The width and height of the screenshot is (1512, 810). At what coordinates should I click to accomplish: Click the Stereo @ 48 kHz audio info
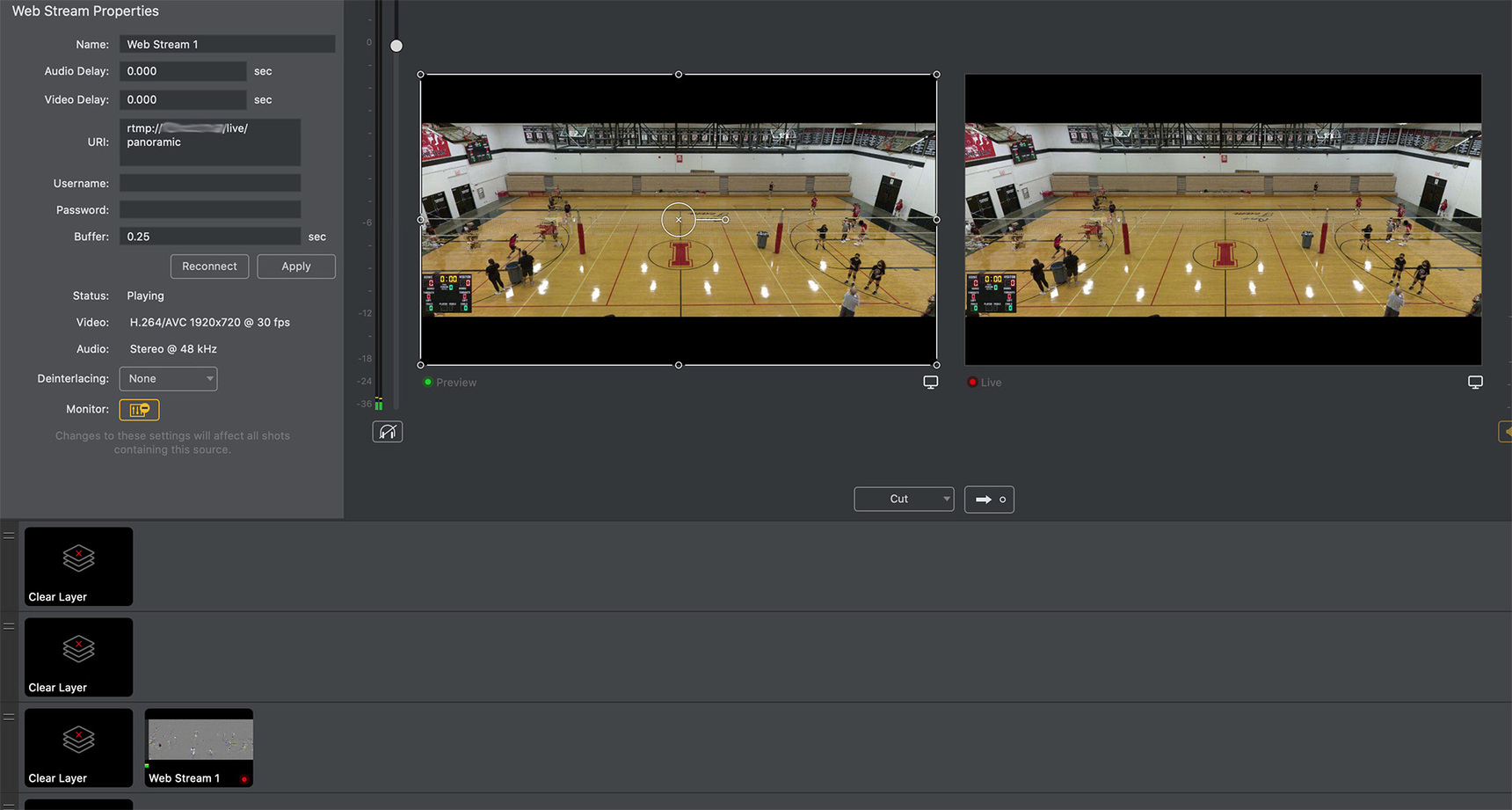click(x=173, y=349)
